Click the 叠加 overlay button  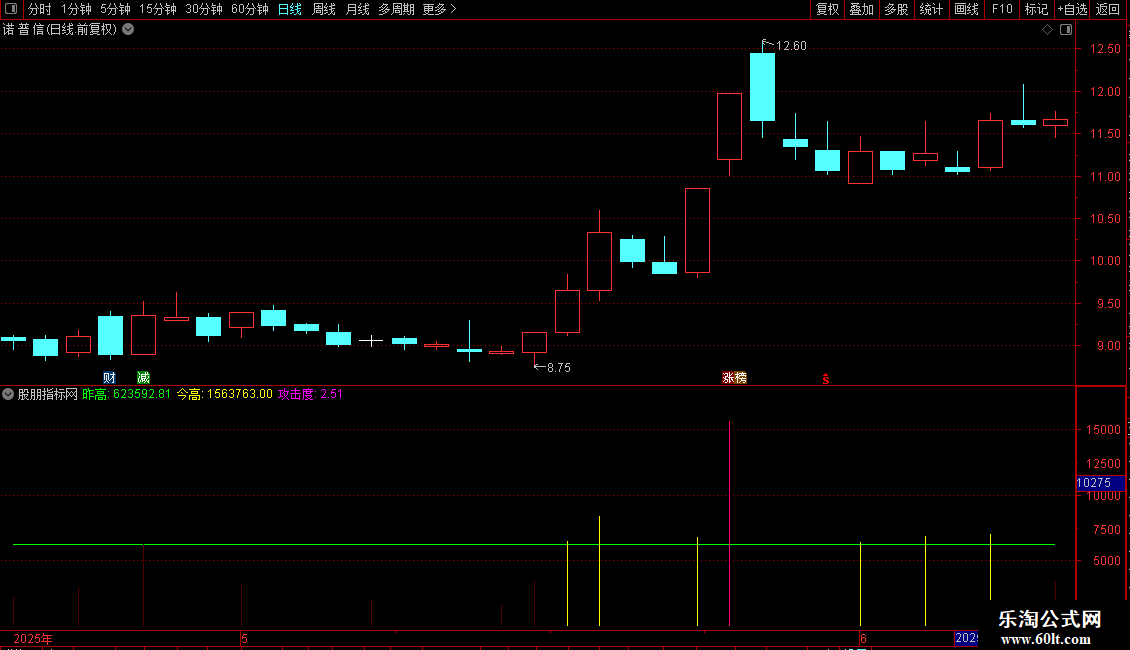861,9
